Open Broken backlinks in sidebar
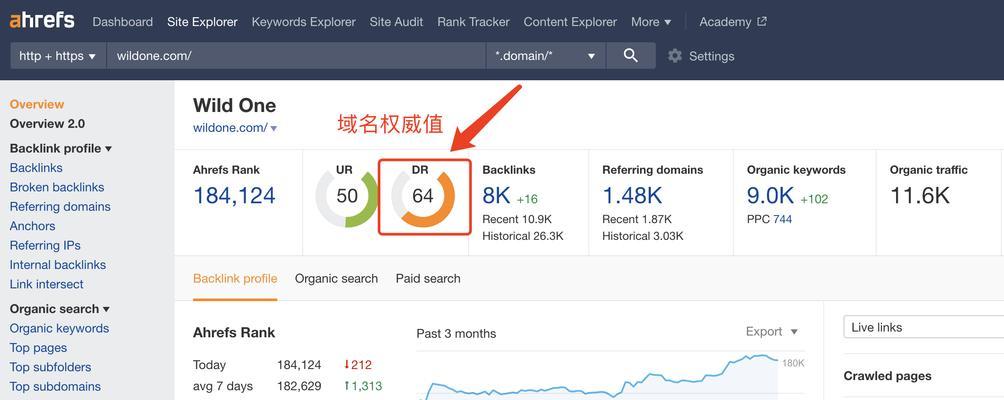The image size is (1004, 400). click(x=56, y=188)
